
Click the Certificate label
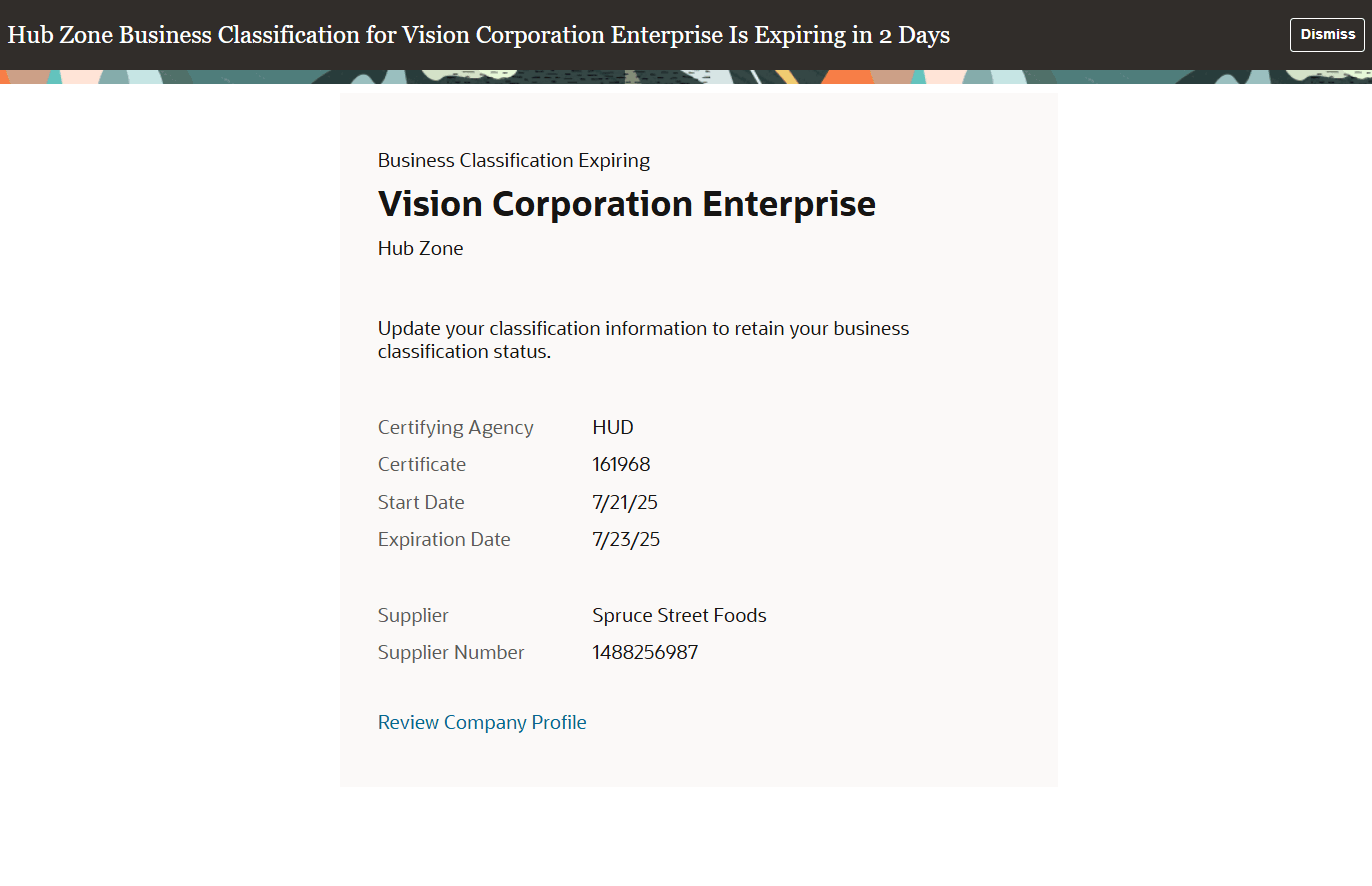point(422,464)
